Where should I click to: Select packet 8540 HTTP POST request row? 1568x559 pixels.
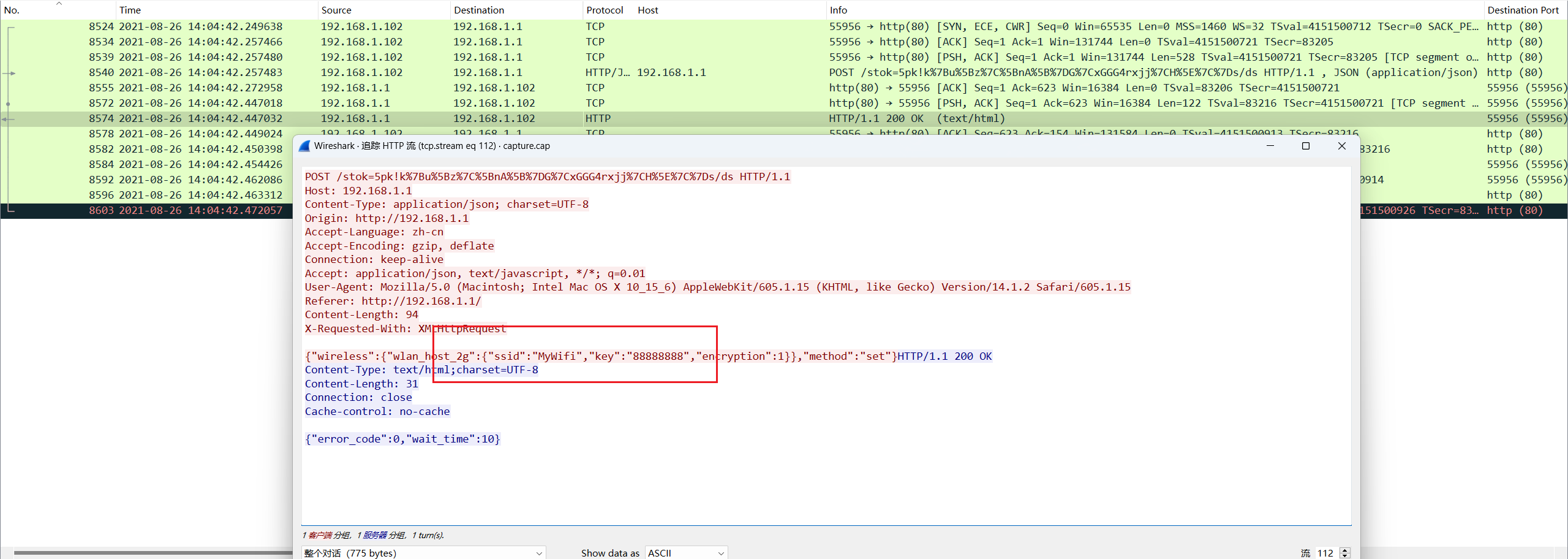[184, 72]
